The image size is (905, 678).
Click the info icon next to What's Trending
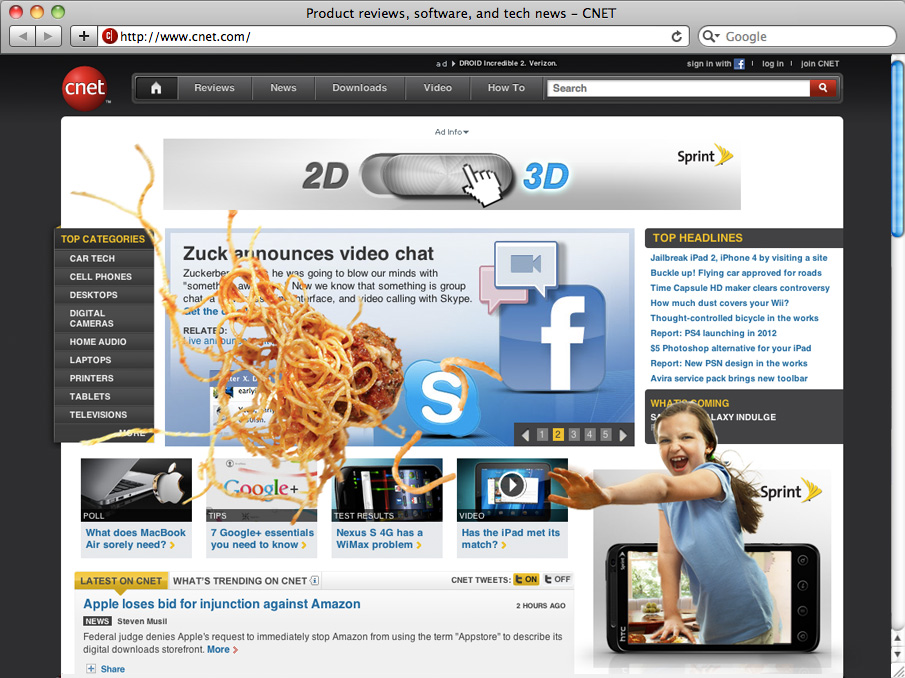coord(315,580)
